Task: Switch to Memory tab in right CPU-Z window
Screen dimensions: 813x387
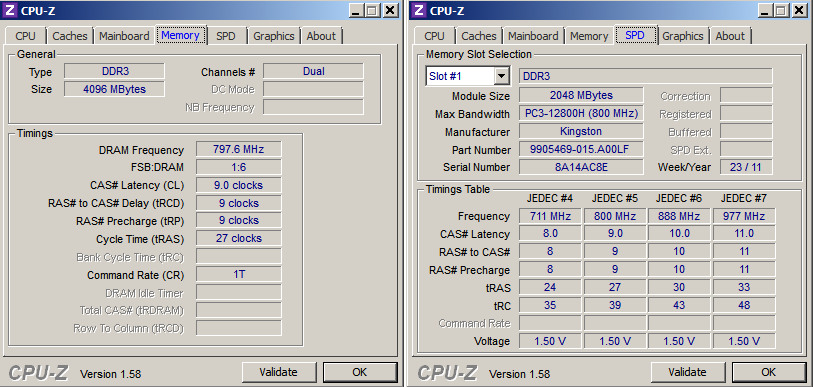Action: pyautogui.click(x=589, y=36)
